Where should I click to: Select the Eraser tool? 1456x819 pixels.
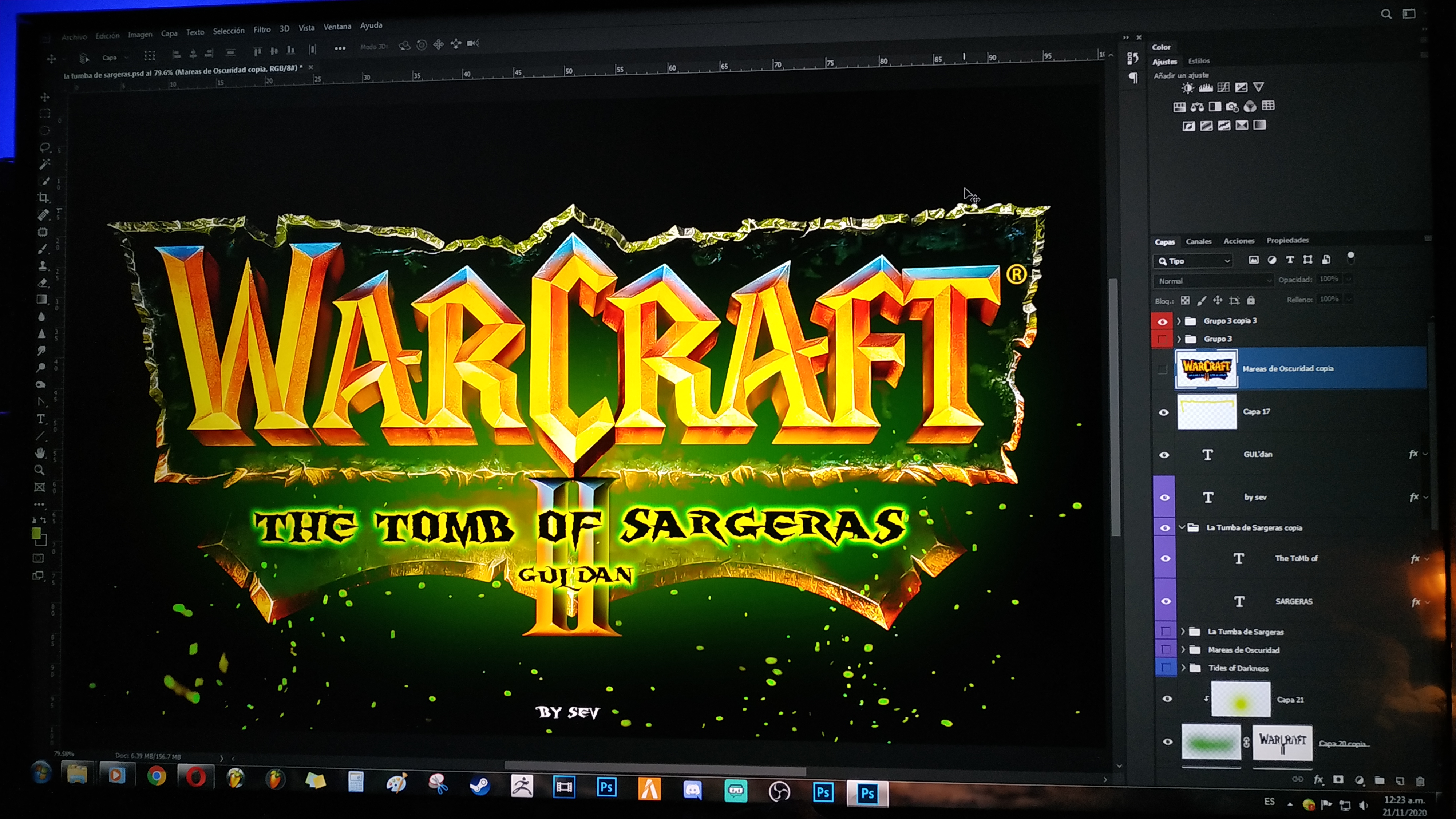click(x=42, y=282)
